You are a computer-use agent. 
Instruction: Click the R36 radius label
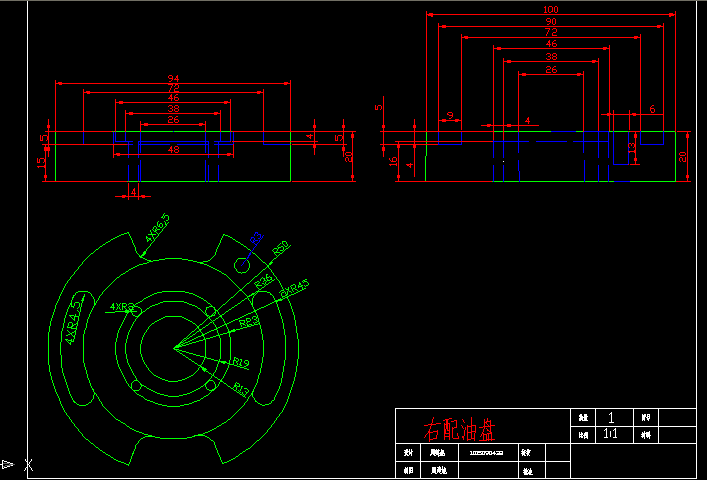tap(264, 281)
